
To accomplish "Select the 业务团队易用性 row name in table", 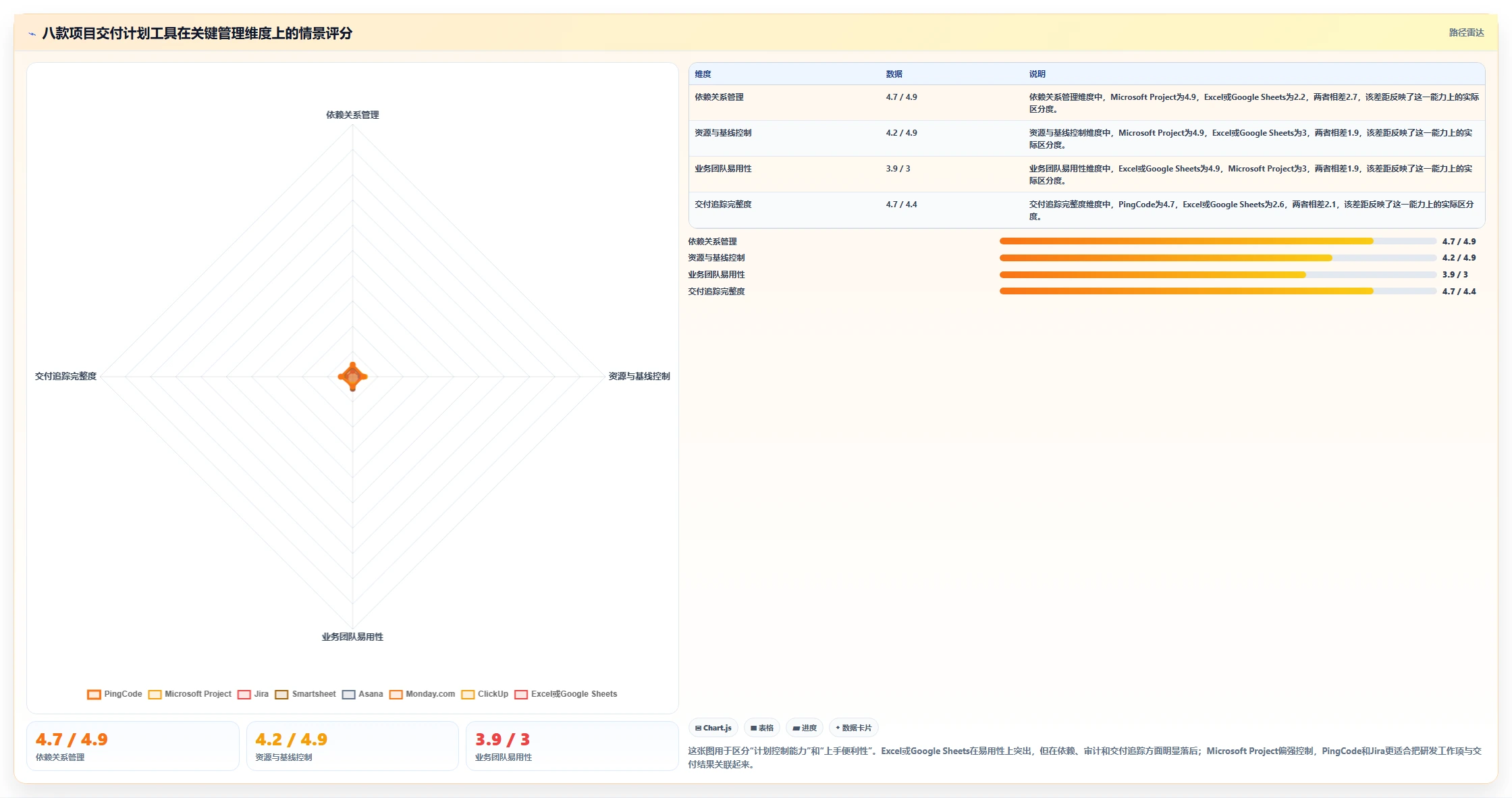I will [x=723, y=169].
